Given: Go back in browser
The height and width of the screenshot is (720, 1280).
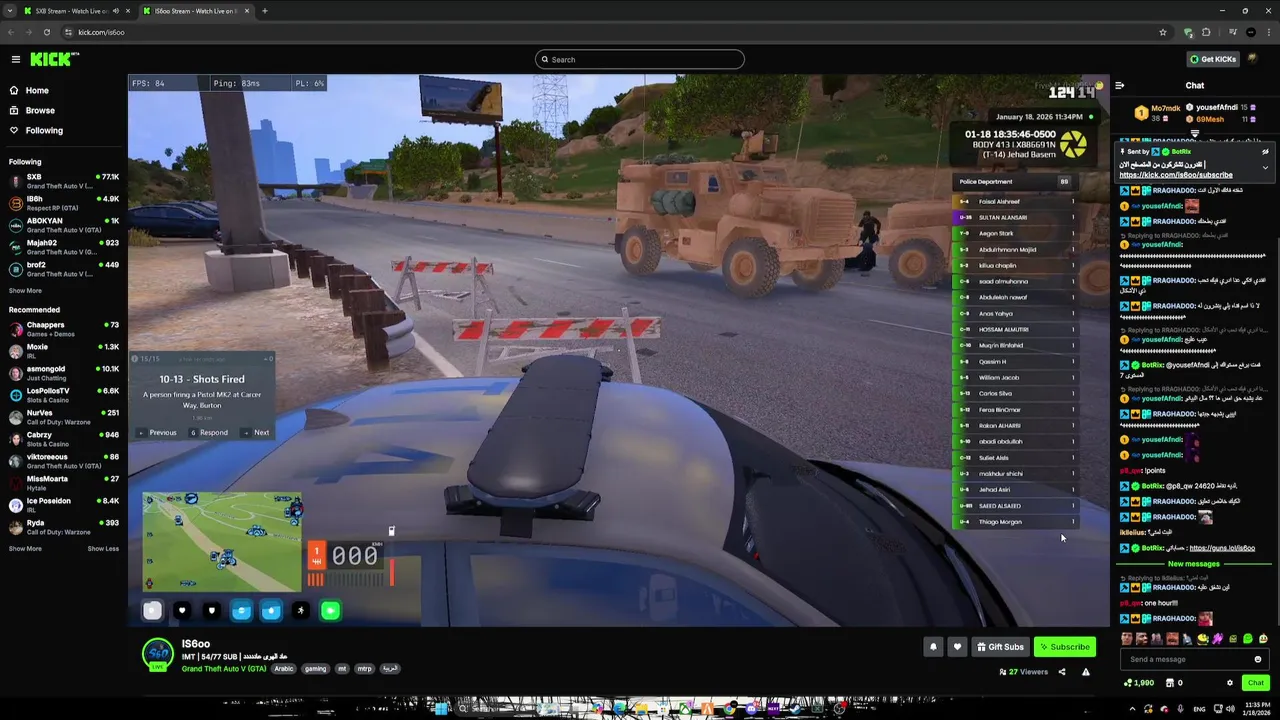Looking at the screenshot, I should pos(11,32).
